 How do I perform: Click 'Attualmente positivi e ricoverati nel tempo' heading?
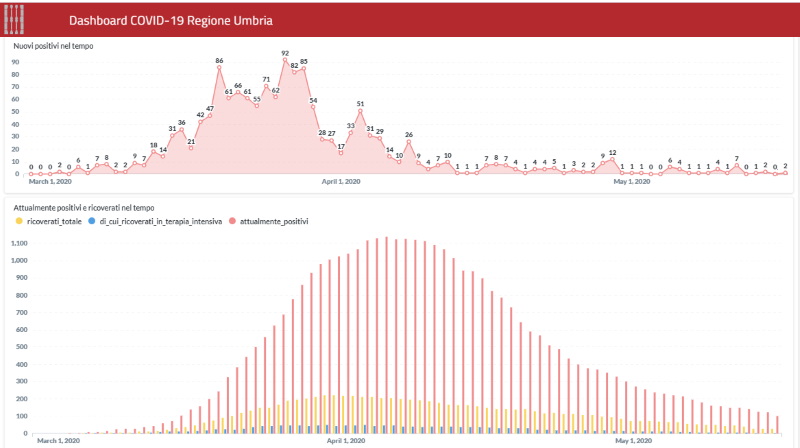coord(82,206)
